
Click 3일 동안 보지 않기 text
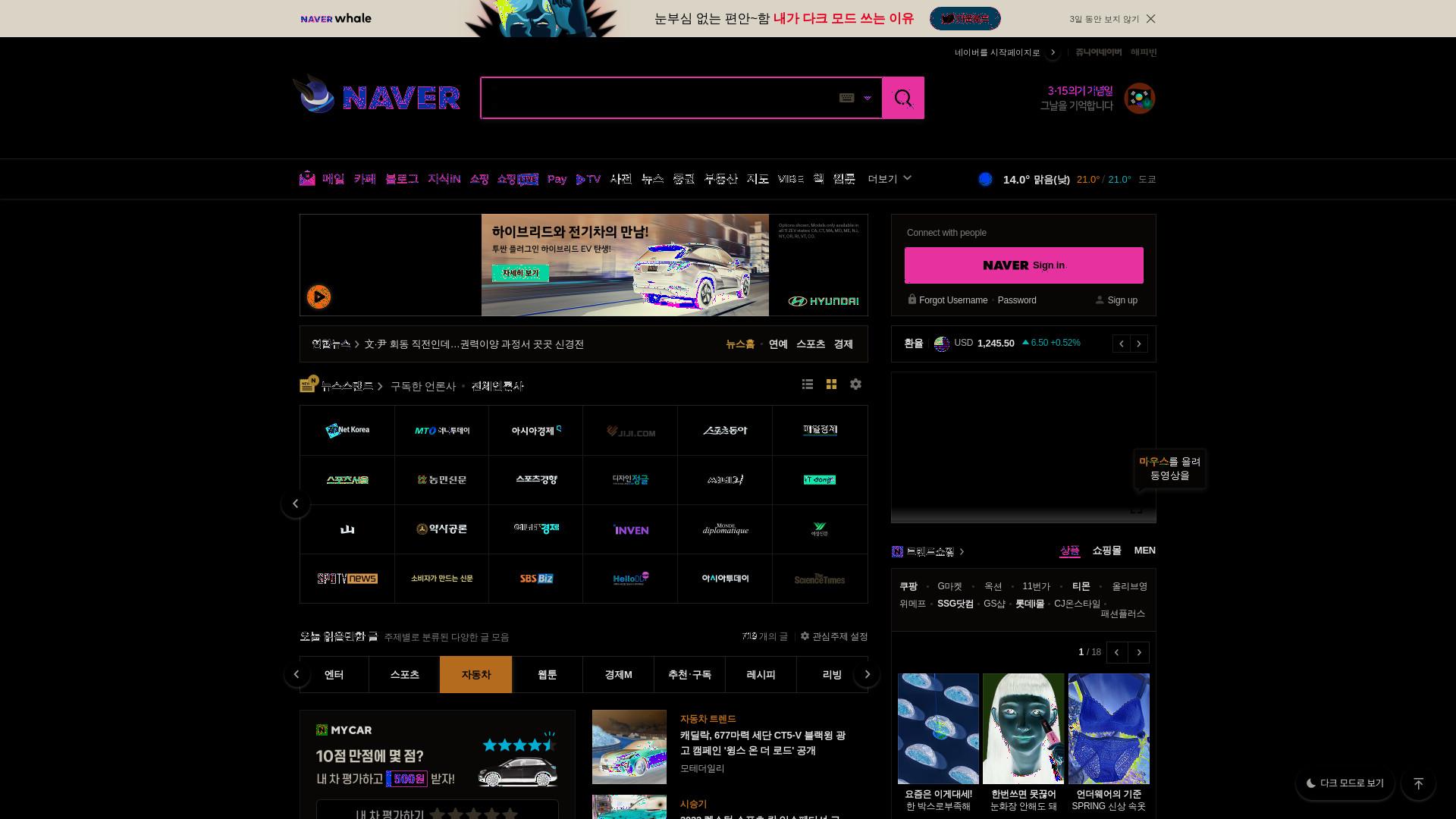pos(1104,19)
